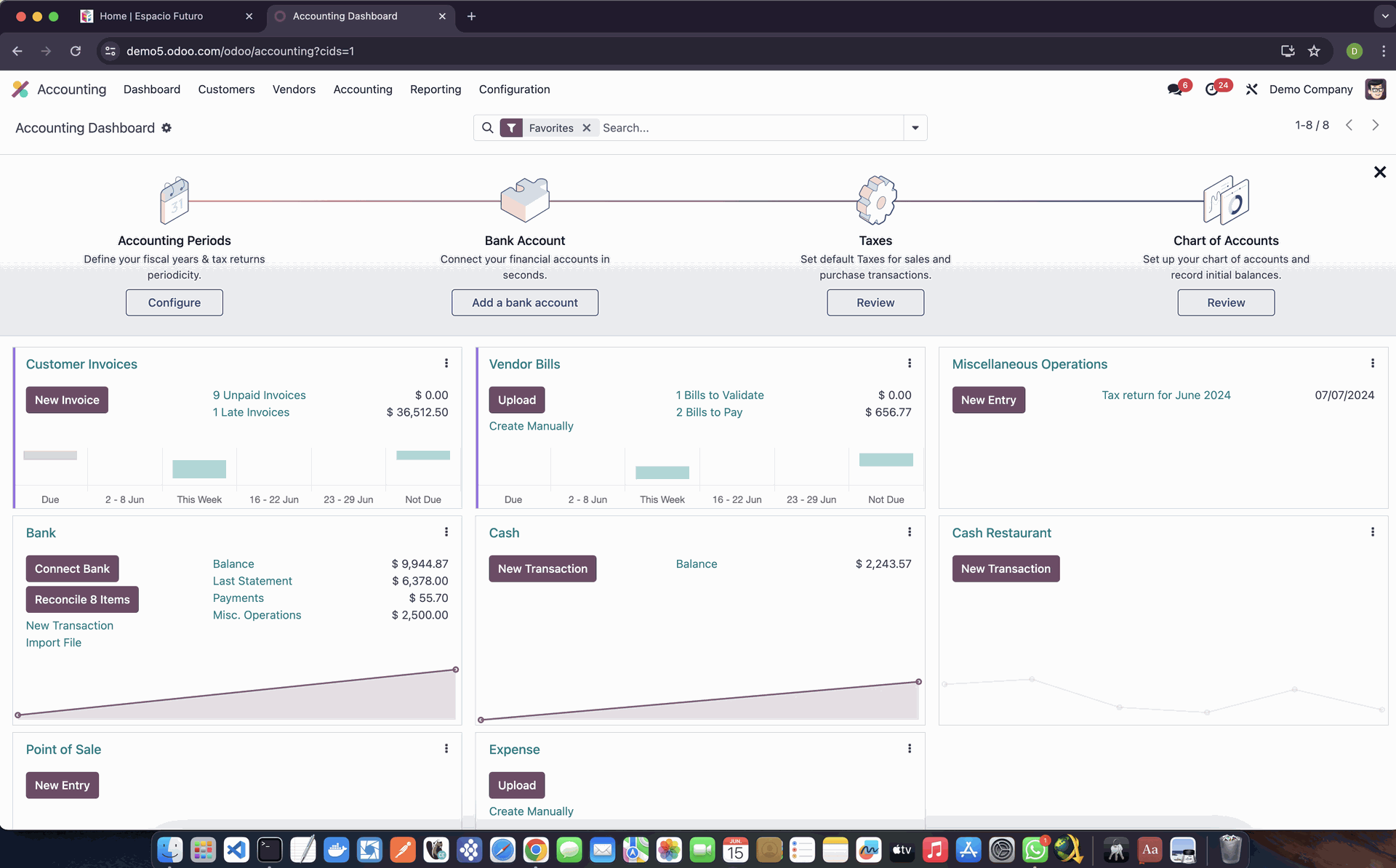Open the Reporting menu

click(x=436, y=89)
